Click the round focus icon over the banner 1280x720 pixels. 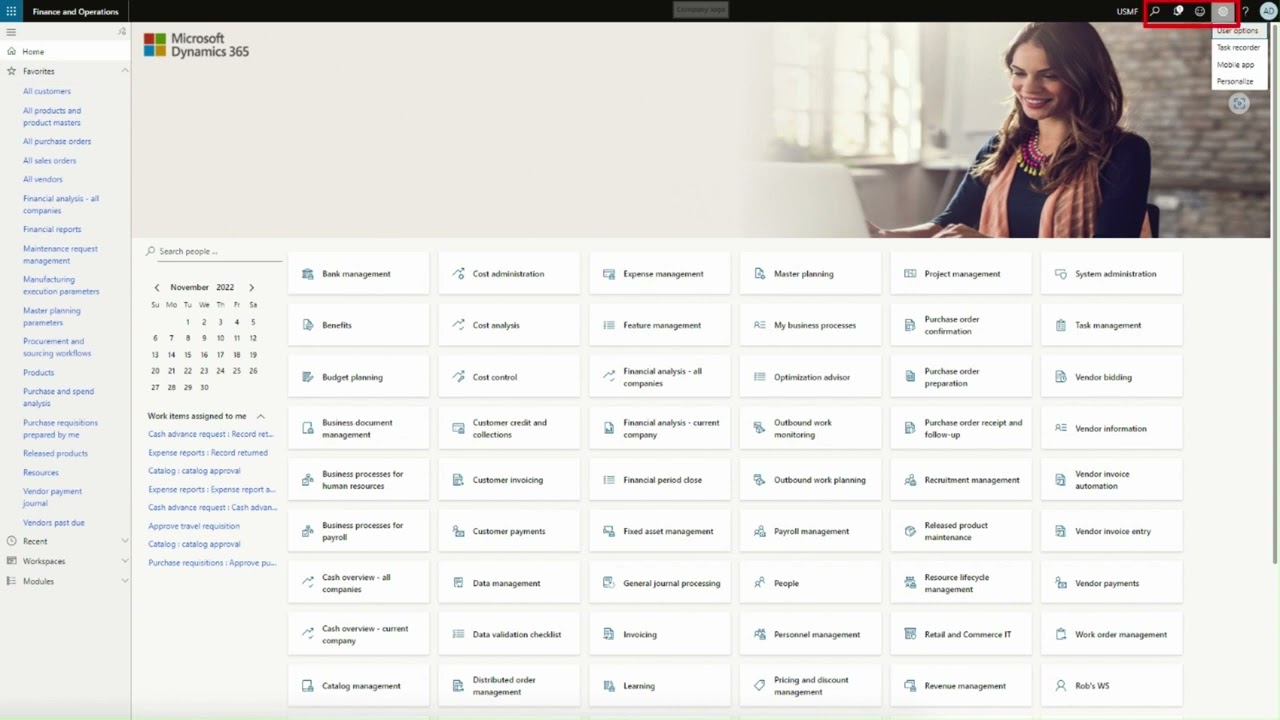pos(1239,103)
